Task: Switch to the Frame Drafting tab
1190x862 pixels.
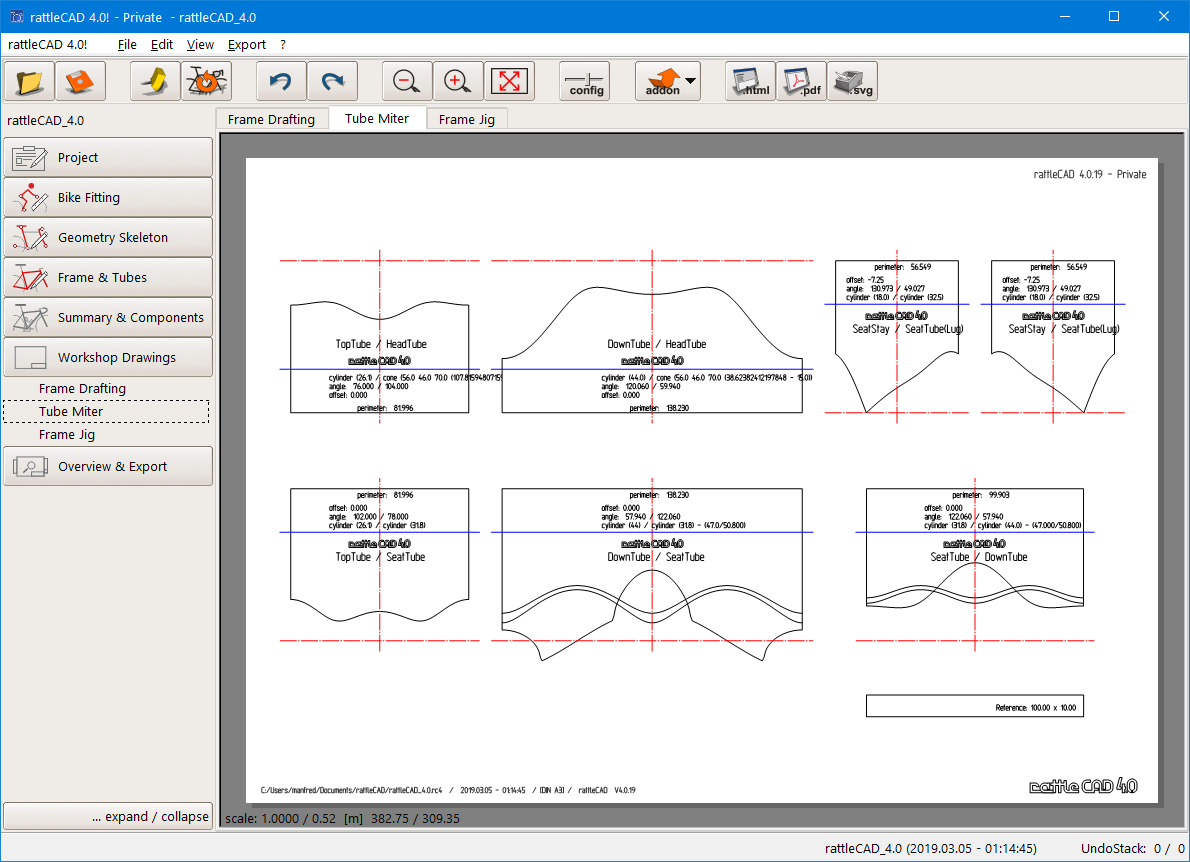Action: 272,119
